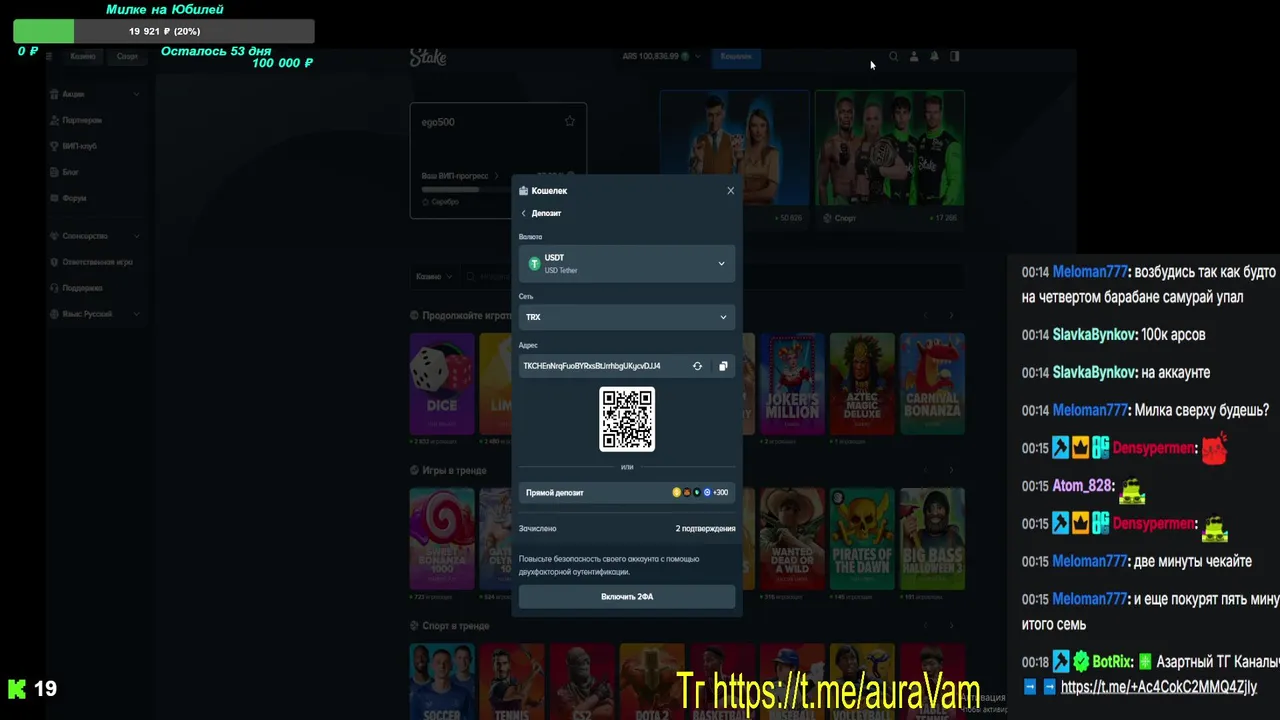
Task: Open Прямой депозит option
Action: [627, 492]
